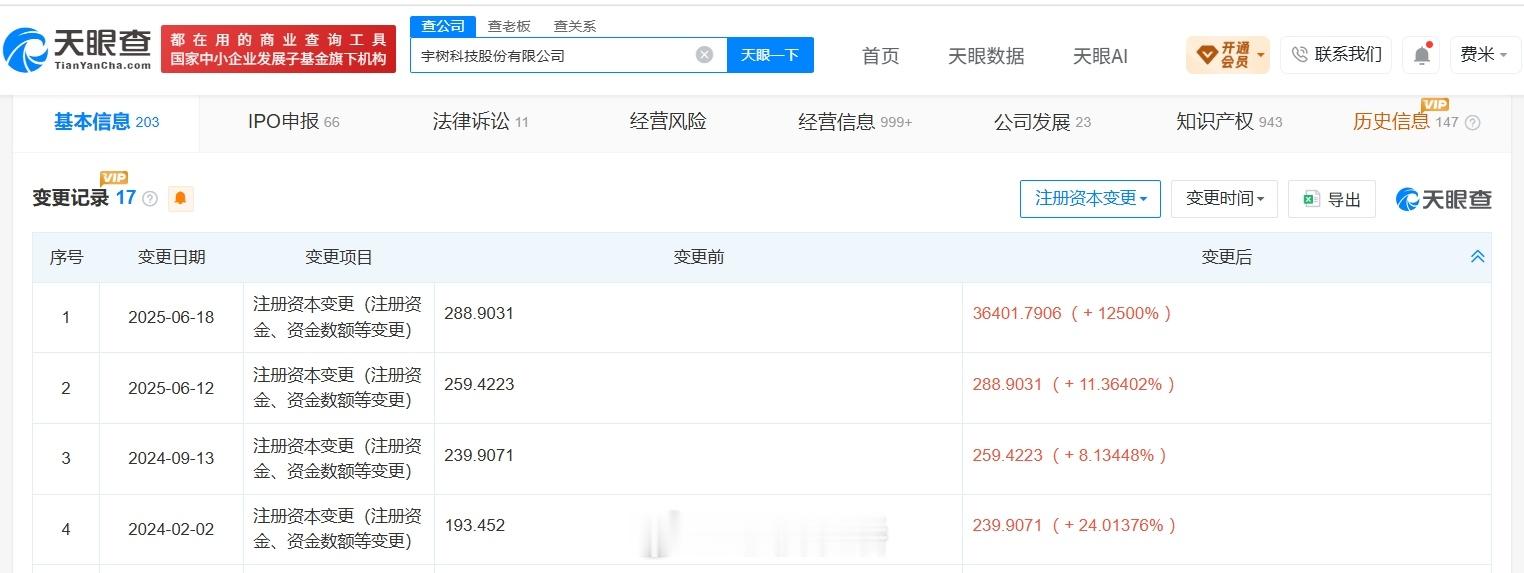This screenshot has height=573, width=1524.
Task: Select the 查老板 search tab
Action: 509,26
